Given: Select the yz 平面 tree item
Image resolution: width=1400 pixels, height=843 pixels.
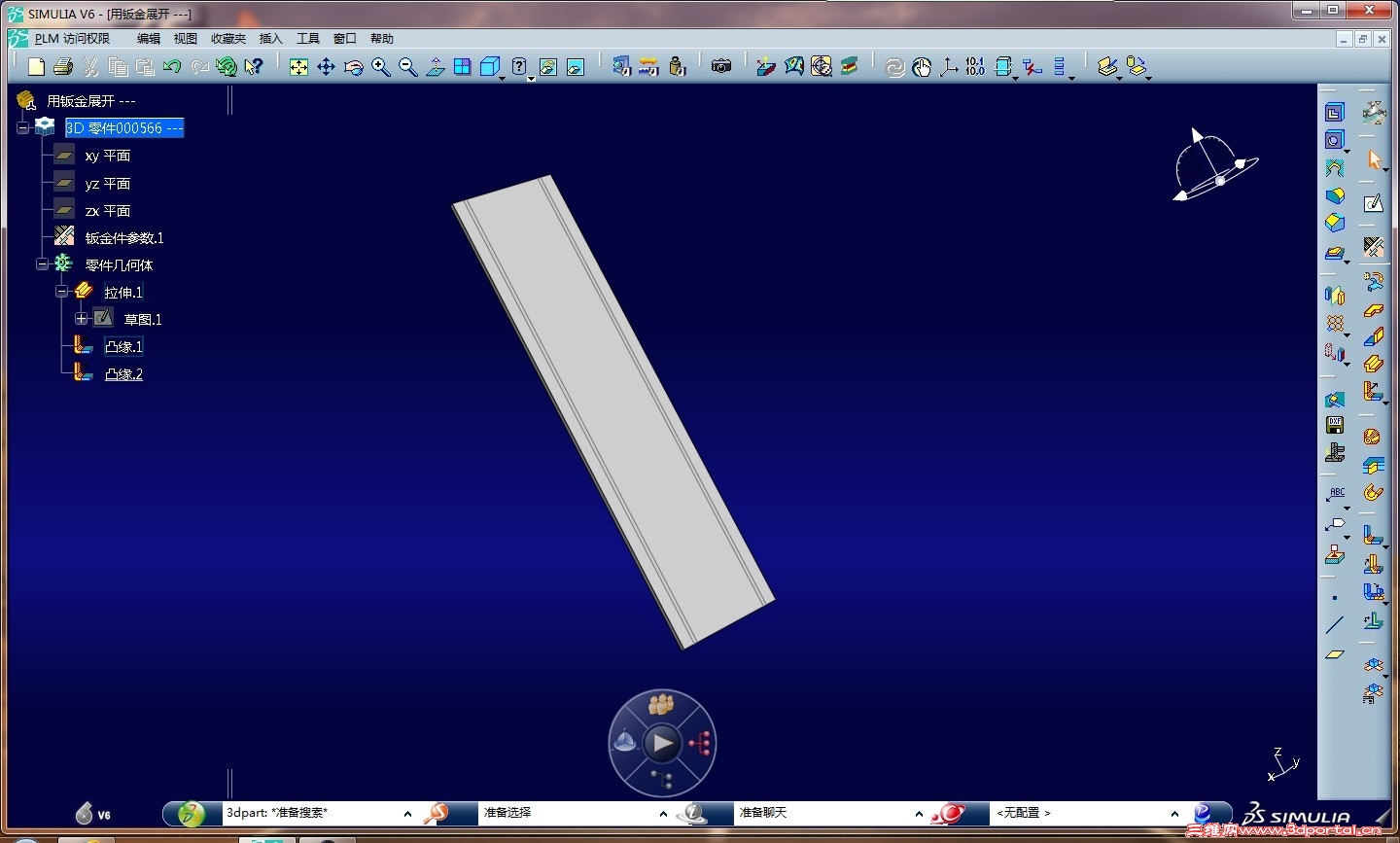Looking at the screenshot, I should [107, 184].
